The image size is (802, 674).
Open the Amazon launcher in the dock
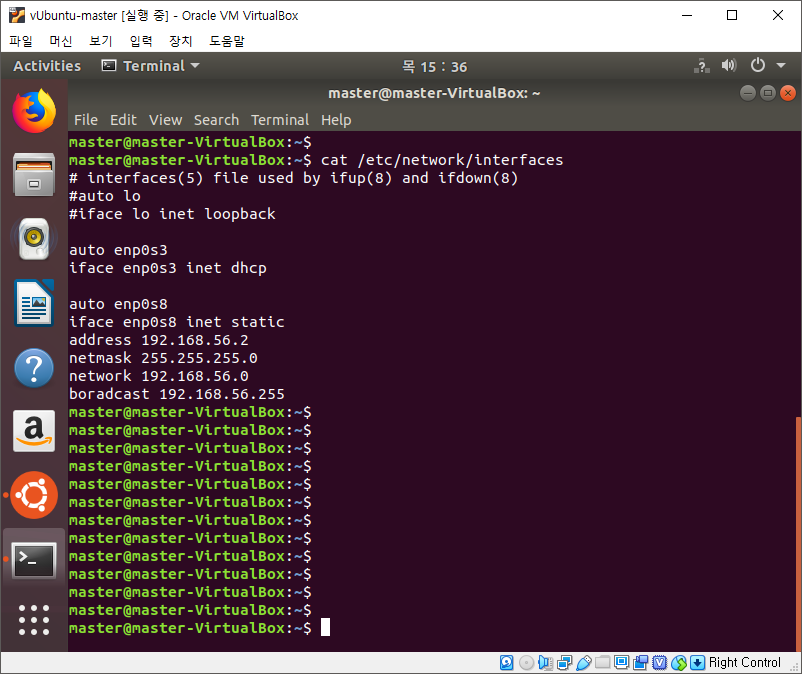(34, 431)
